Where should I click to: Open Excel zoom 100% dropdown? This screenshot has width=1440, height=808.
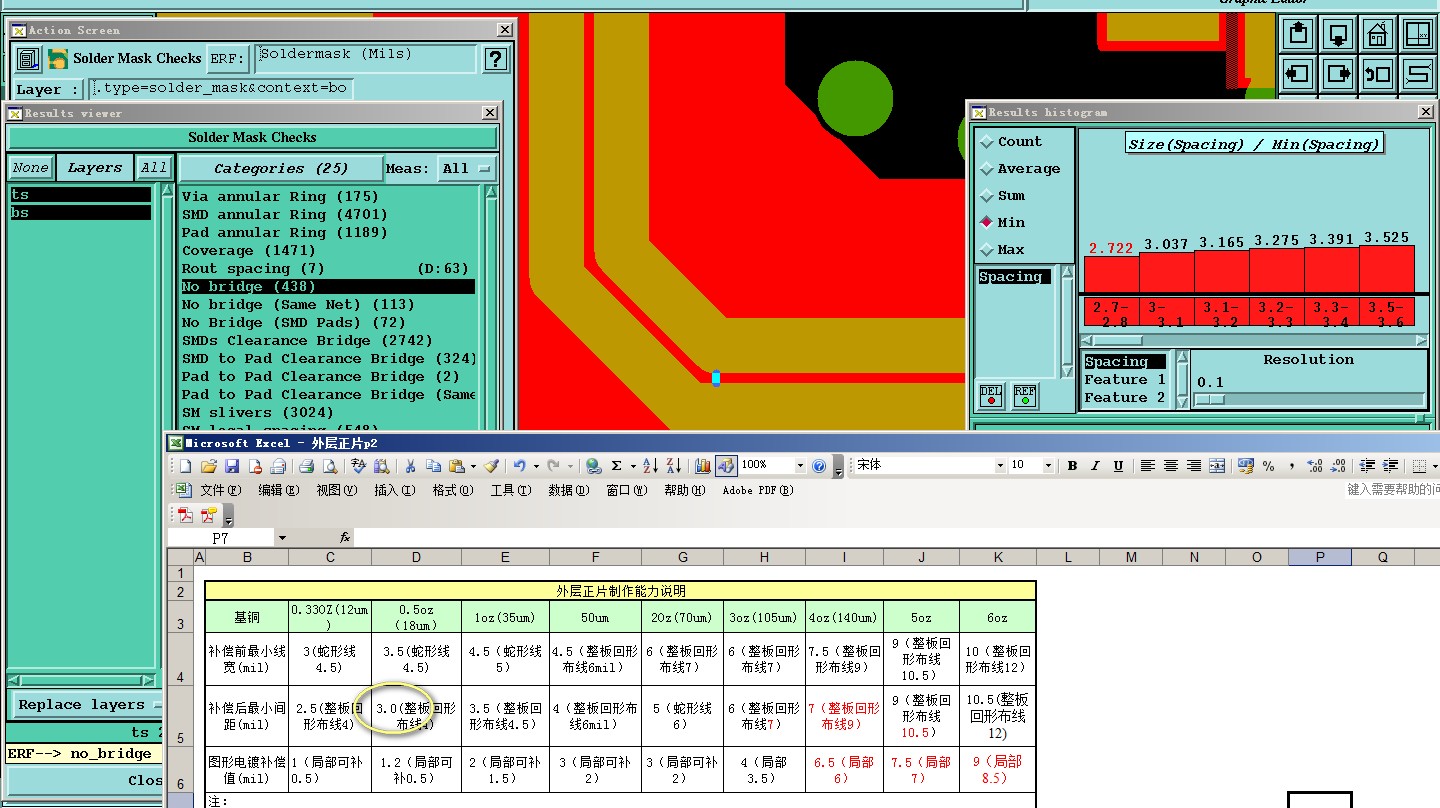pos(799,466)
